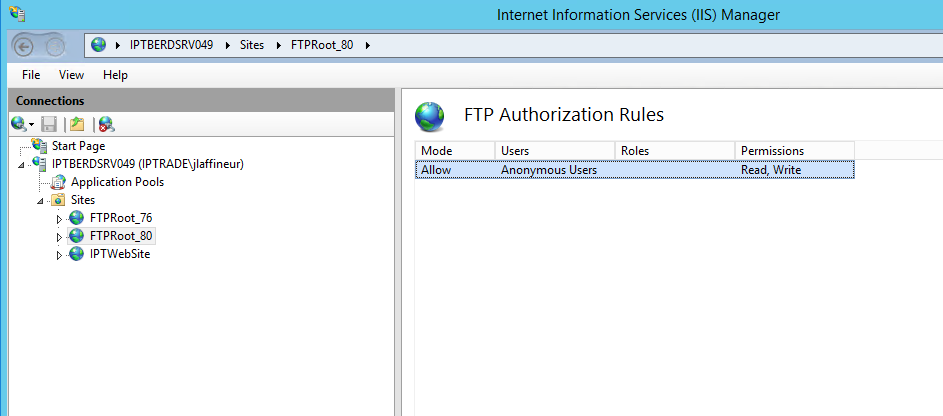Screen dimensions: 943x416
Task: Click the Back navigation arrow button
Action: (23, 46)
